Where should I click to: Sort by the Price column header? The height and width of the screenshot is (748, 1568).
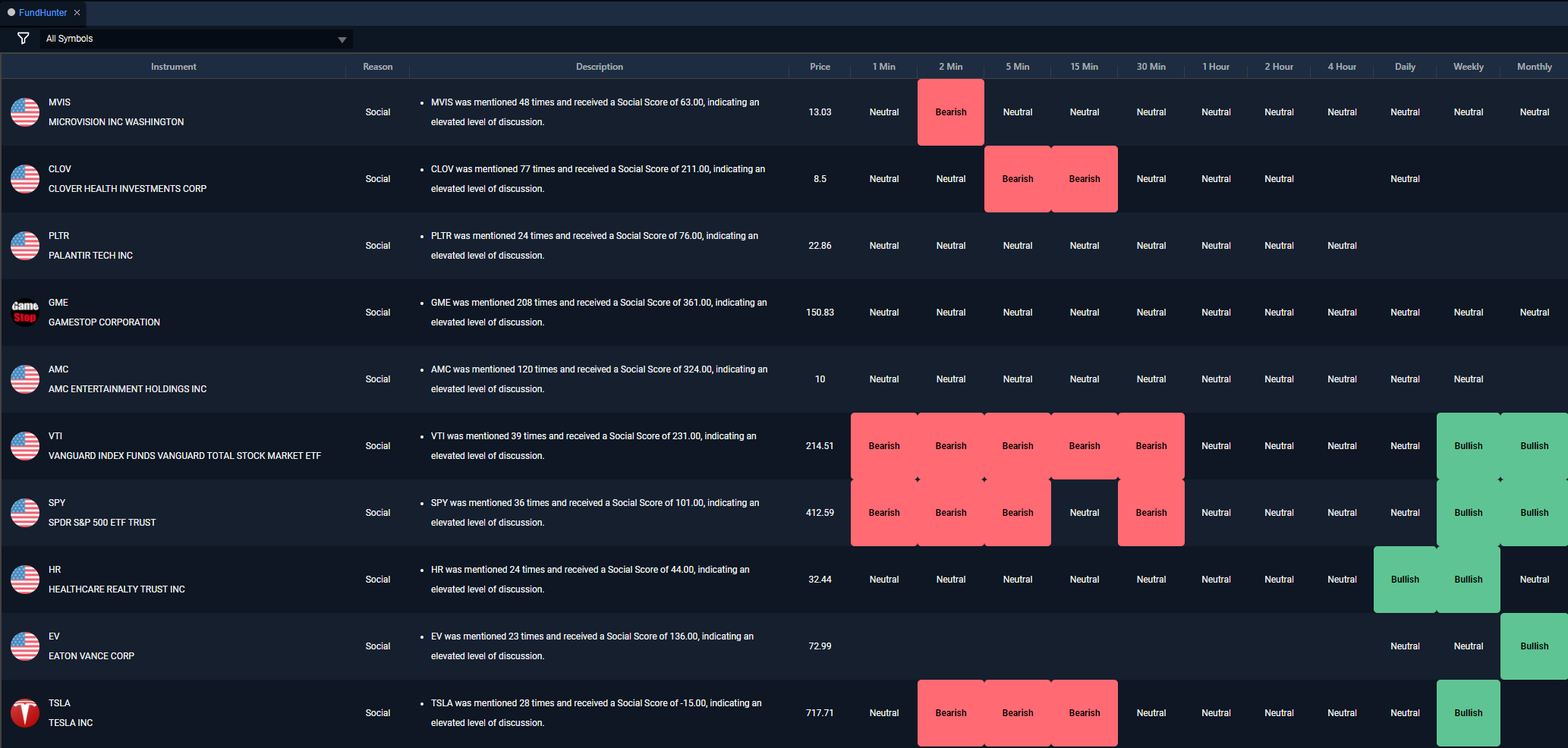point(820,67)
